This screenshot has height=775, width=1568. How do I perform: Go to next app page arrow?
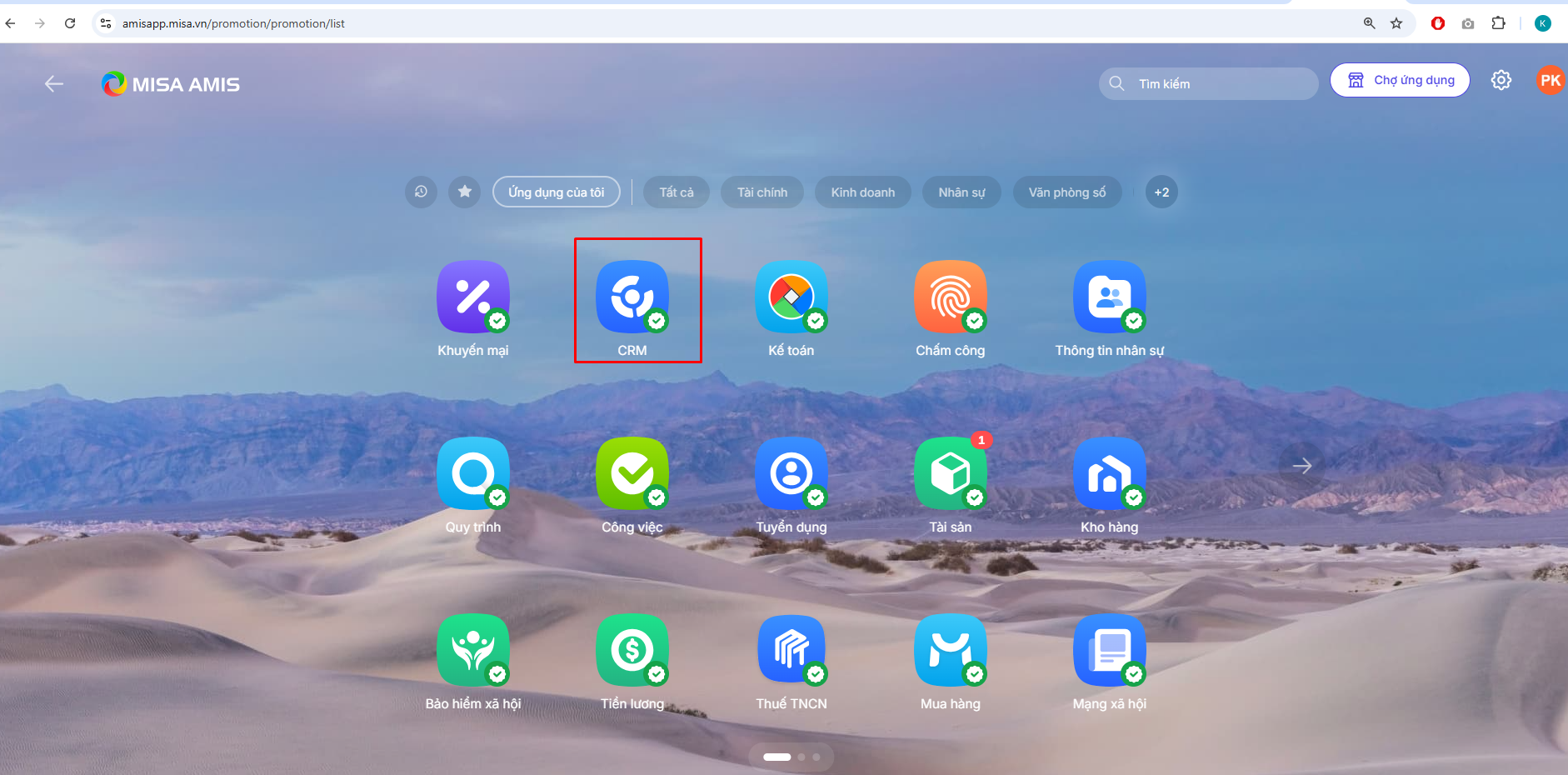1301,466
